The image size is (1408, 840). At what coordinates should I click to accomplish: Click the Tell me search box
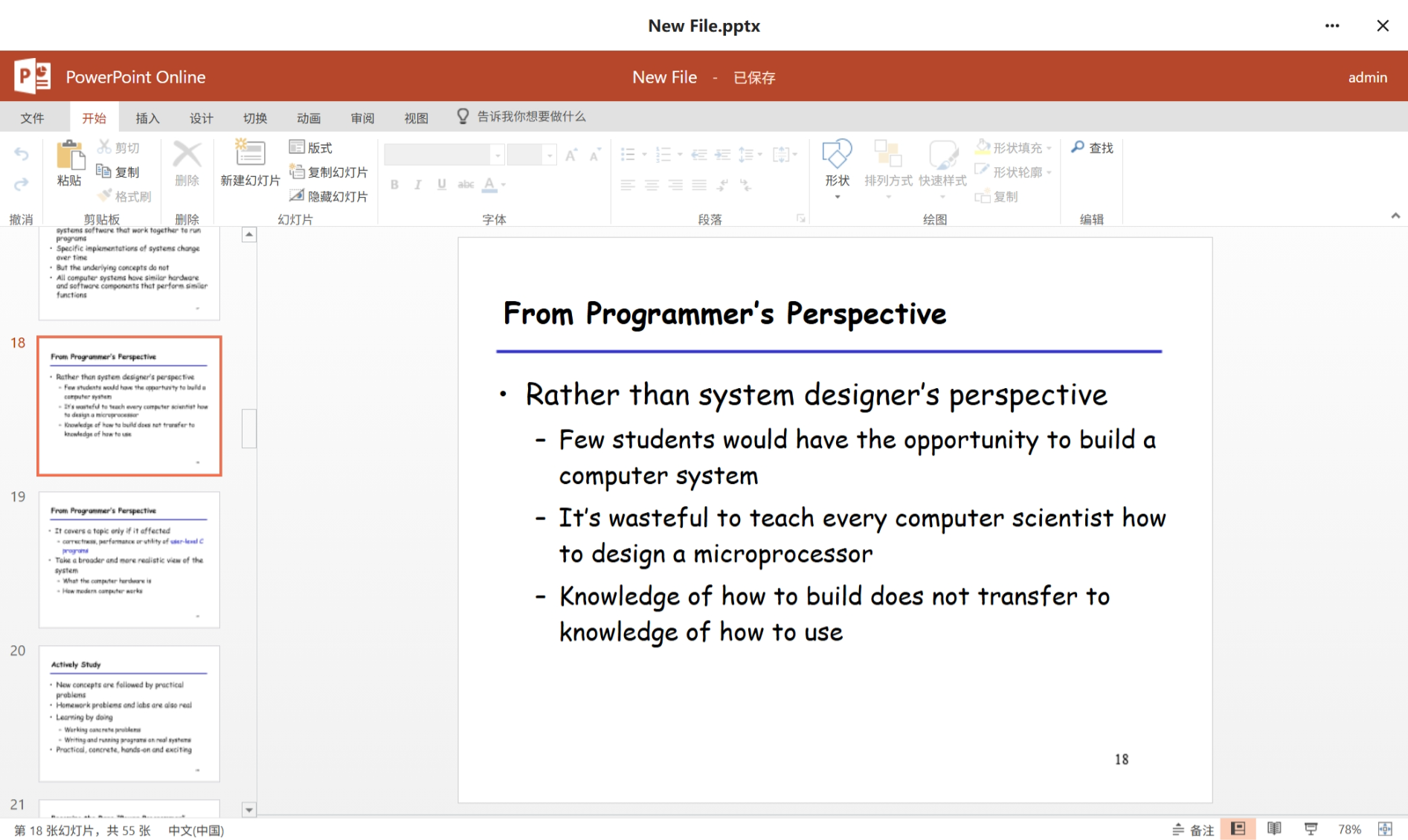pyautogui.click(x=530, y=117)
